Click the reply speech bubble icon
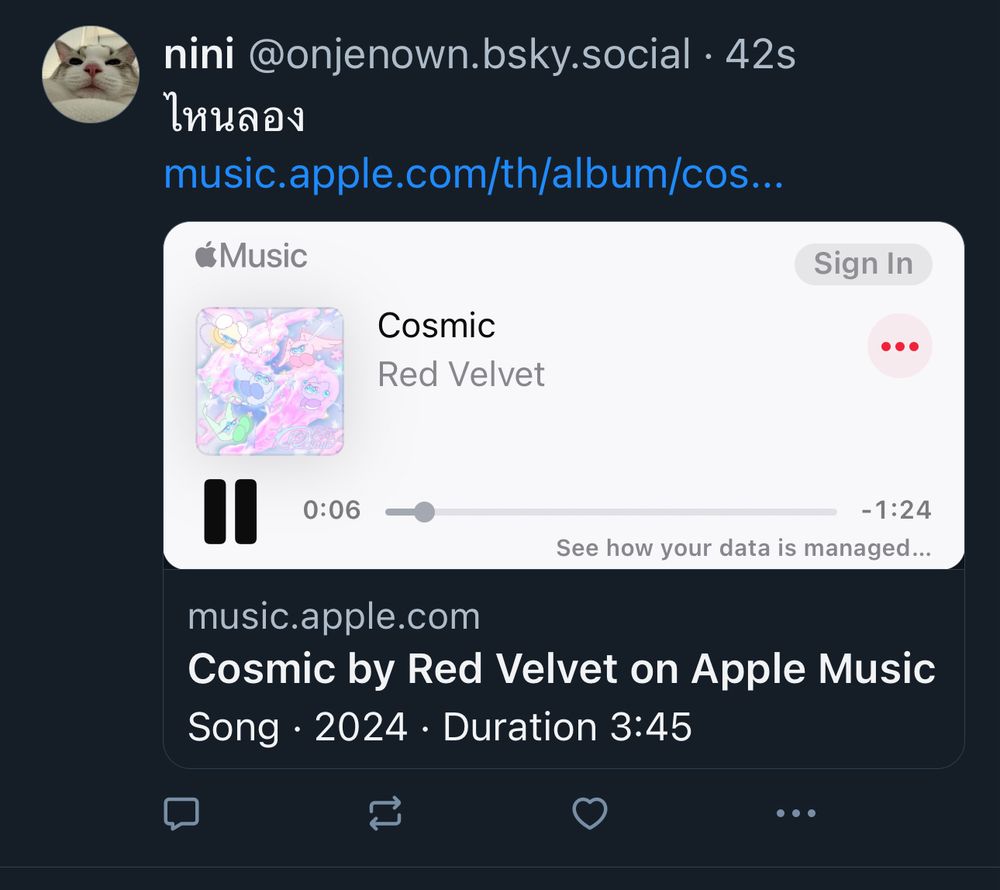This screenshot has width=1000, height=890. (x=181, y=813)
